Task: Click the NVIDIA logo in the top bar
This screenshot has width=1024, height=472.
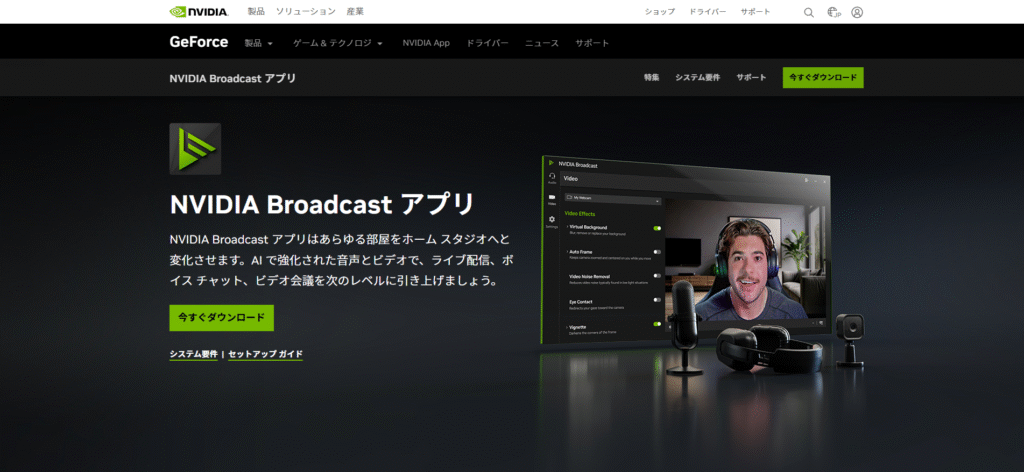Action: pyautogui.click(x=199, y=12)
